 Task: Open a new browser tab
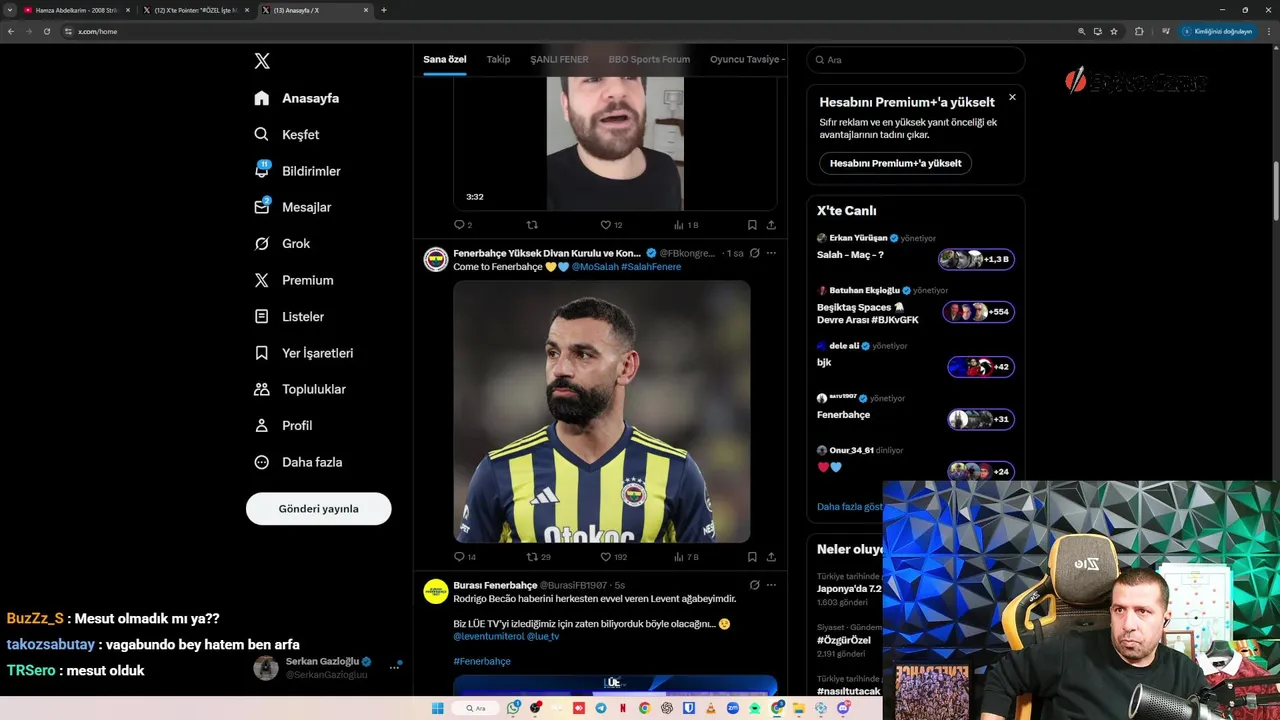coord(384,10)
